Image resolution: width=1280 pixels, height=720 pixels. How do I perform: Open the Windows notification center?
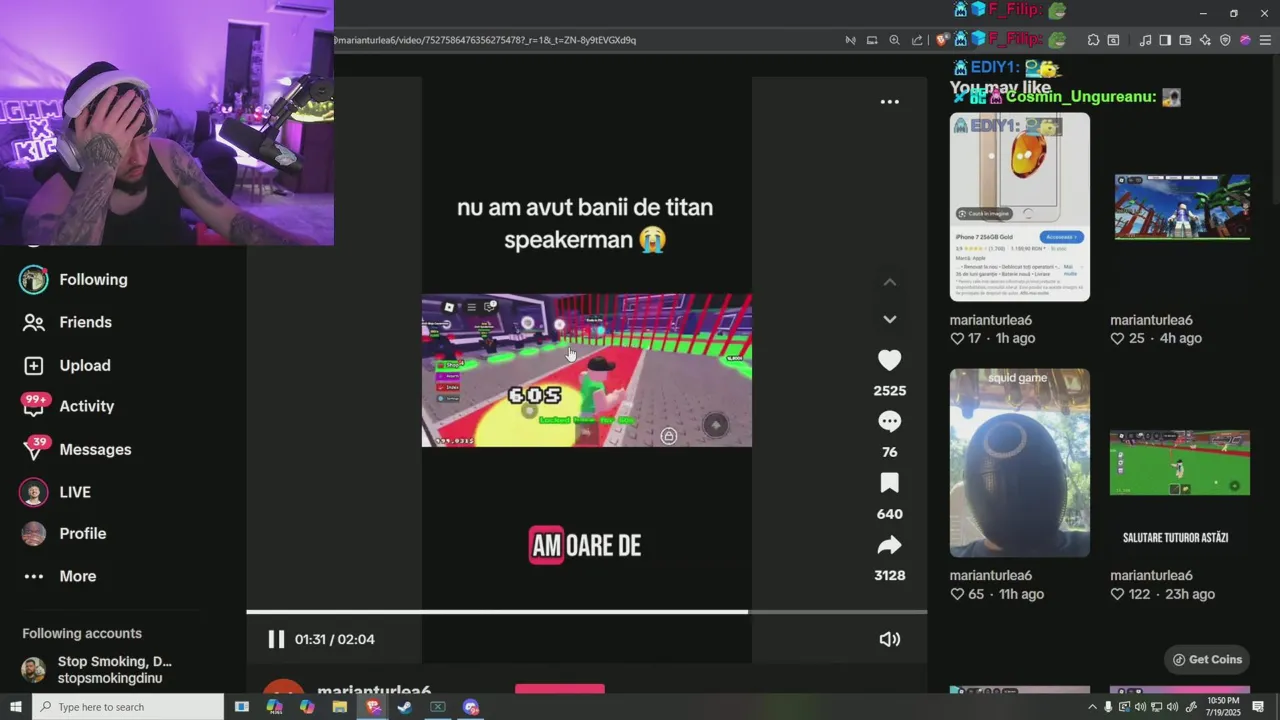[x=1258, y=707]
